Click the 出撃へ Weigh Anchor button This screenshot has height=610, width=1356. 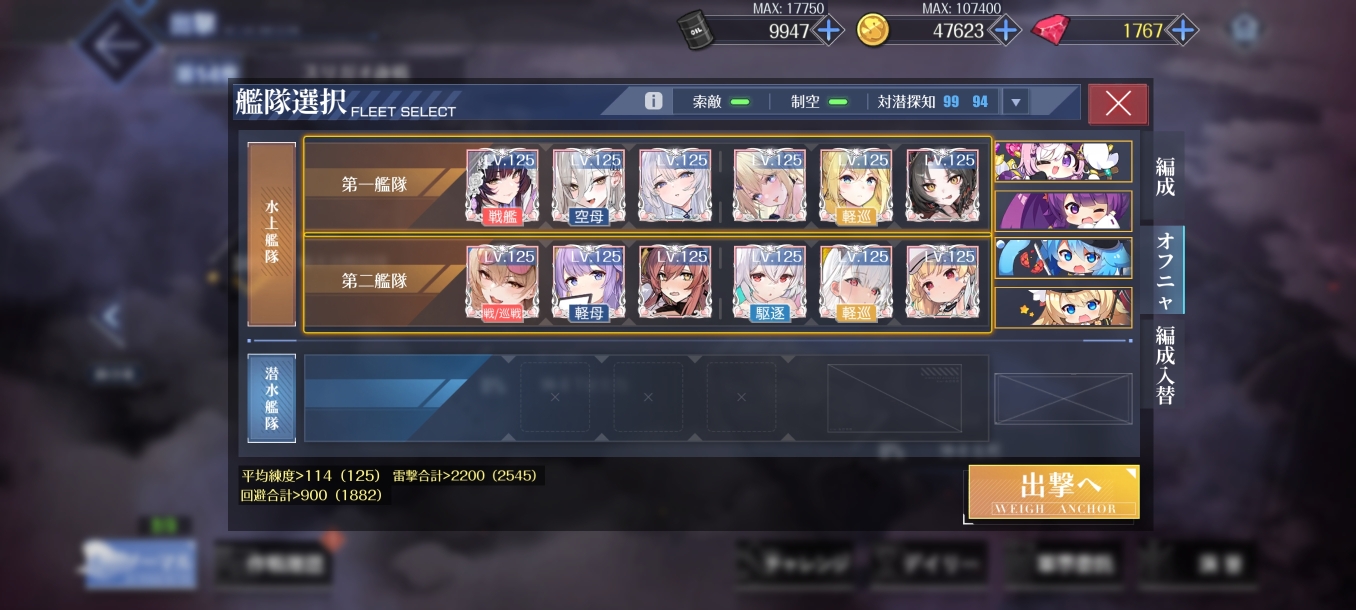click(1054, 491)
